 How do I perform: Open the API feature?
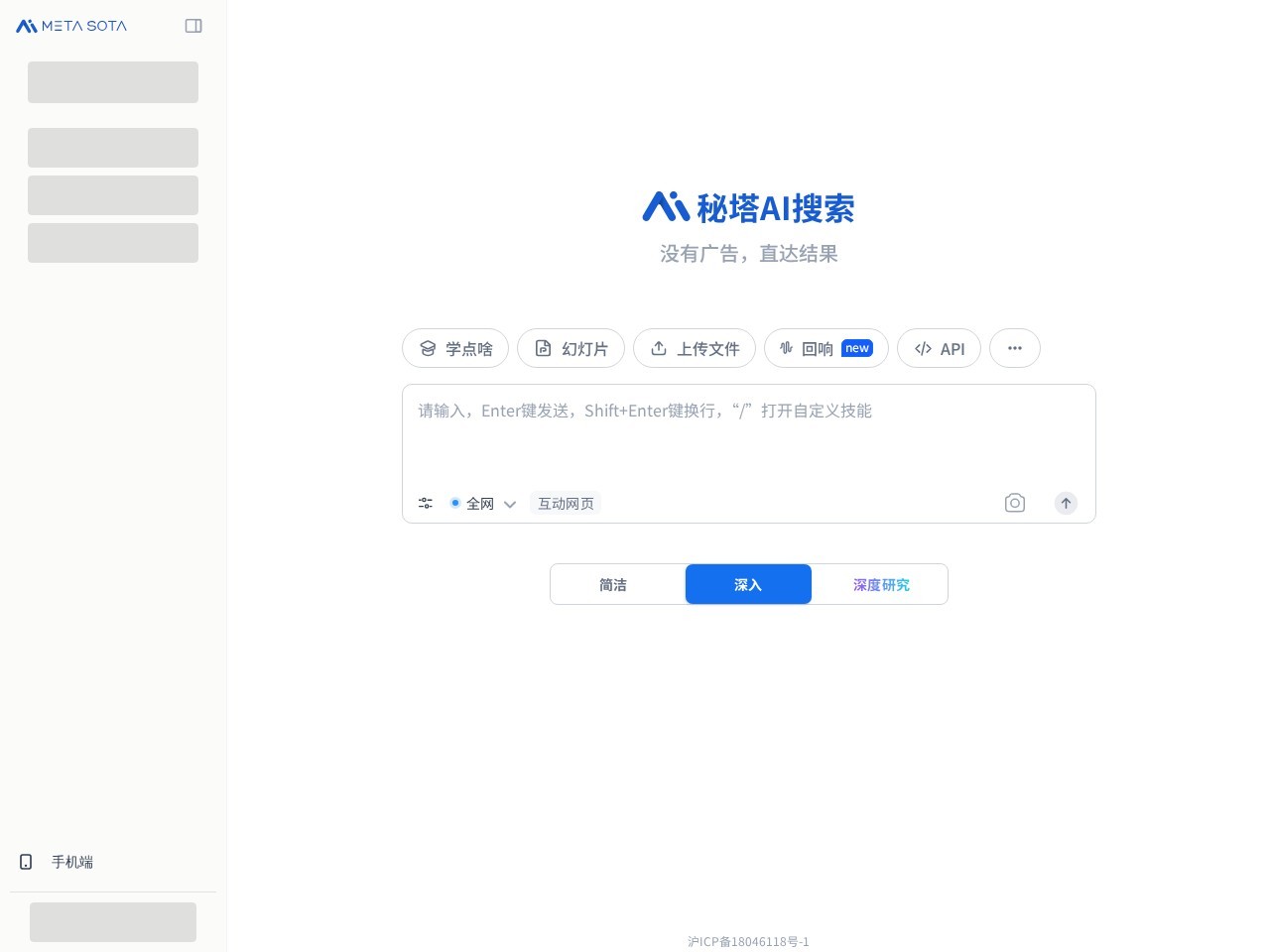point(939,348)
